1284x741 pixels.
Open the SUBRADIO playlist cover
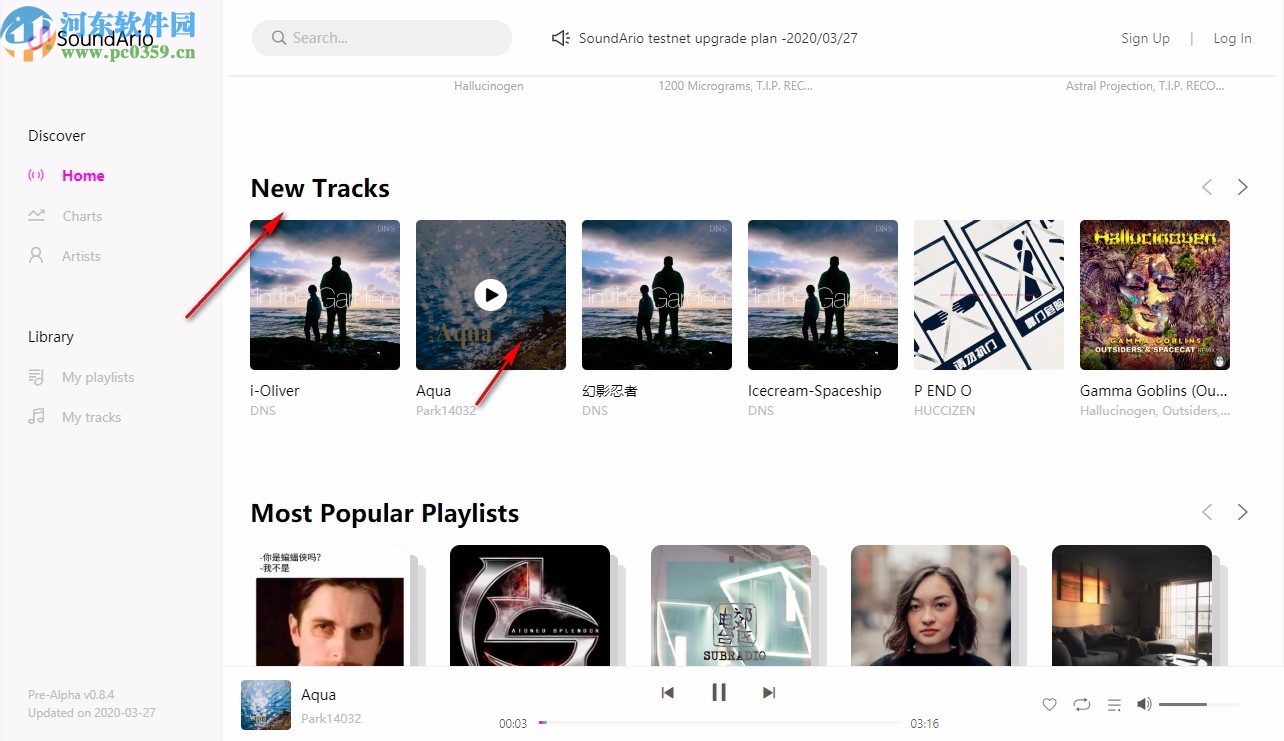pyautogui.click(x=731, y=605)
